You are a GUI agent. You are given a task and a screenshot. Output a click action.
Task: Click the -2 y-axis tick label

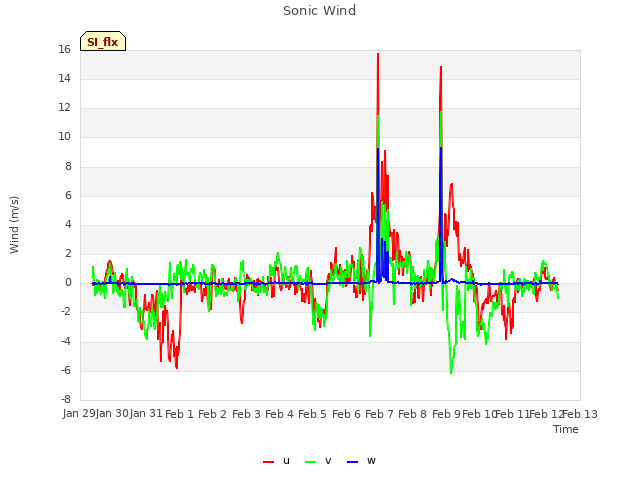click(x=66, y=312)
